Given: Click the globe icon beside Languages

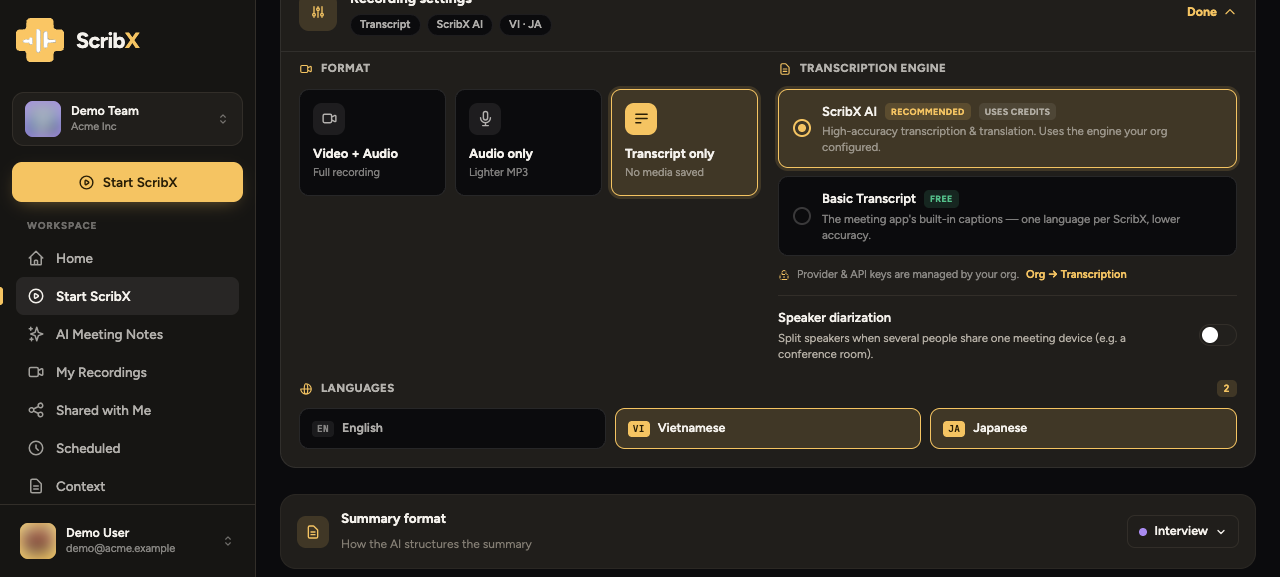Looking at the screenshot, I should (306, 388).
